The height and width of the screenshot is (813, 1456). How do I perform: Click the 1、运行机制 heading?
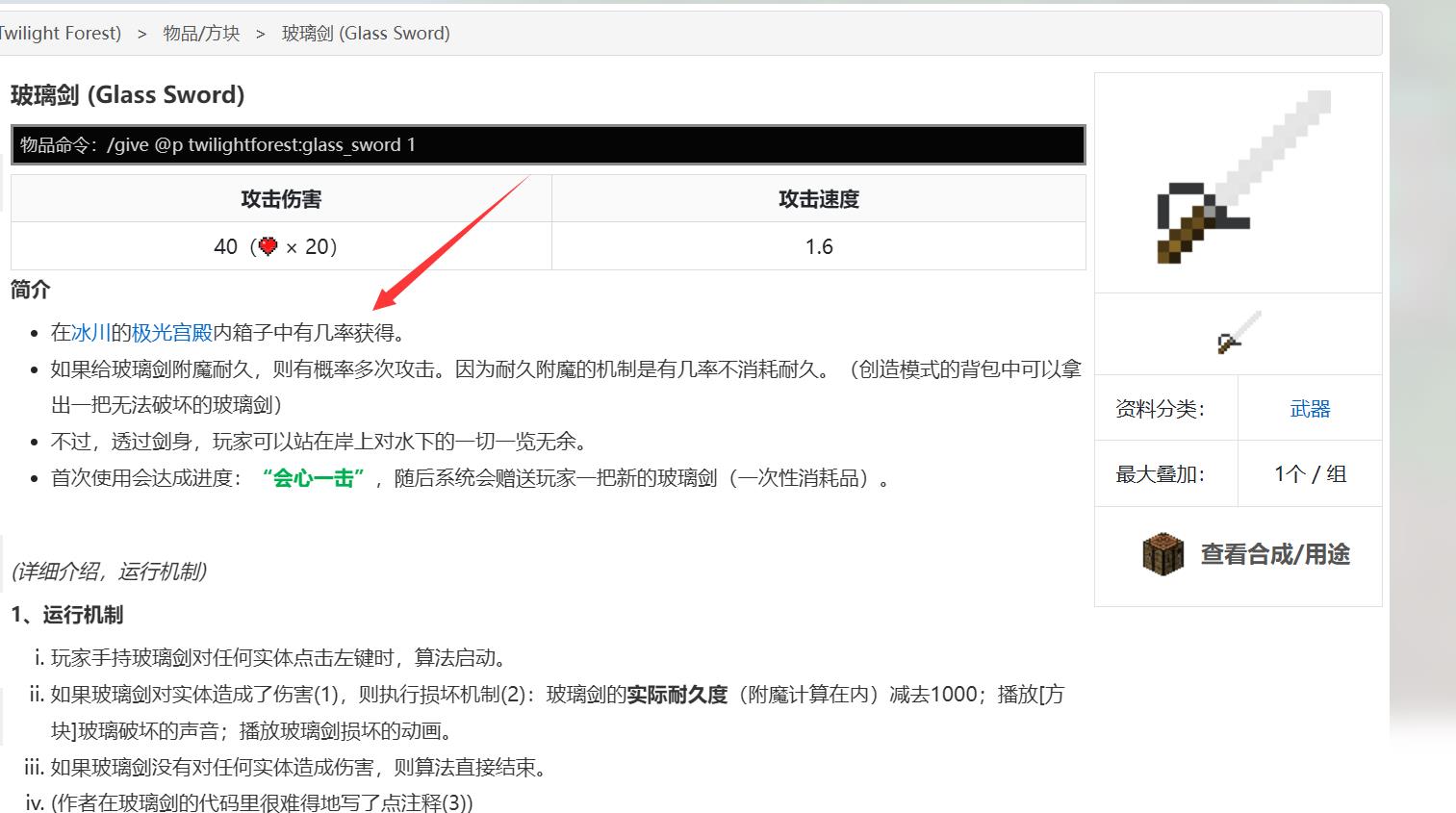click(67, 615)
